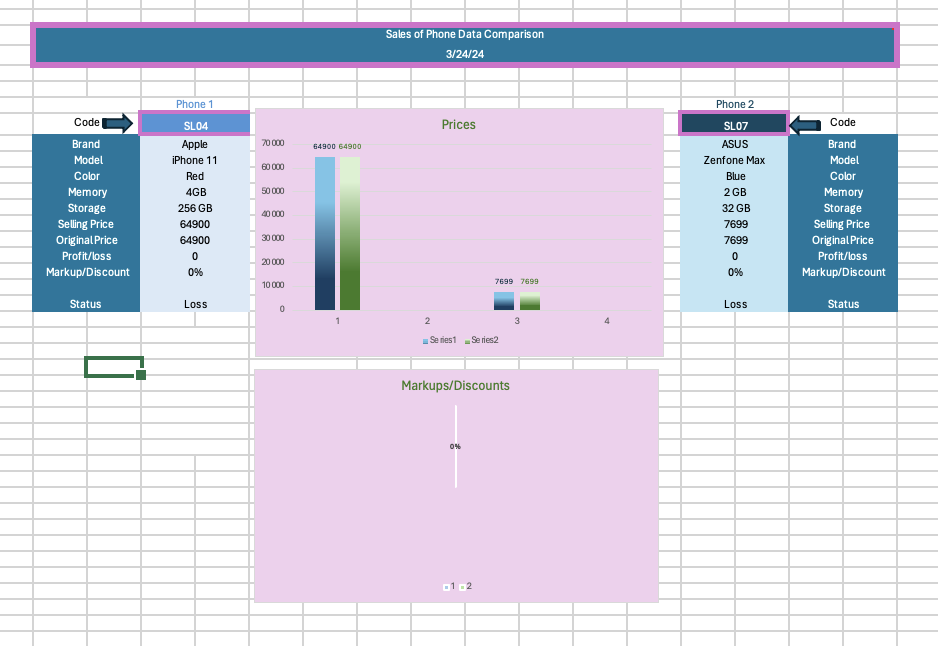The height and width of the screenshot is (646, 938).
Task: Select the 3/24/24 date in the banner
Action: tap(464, 54)
